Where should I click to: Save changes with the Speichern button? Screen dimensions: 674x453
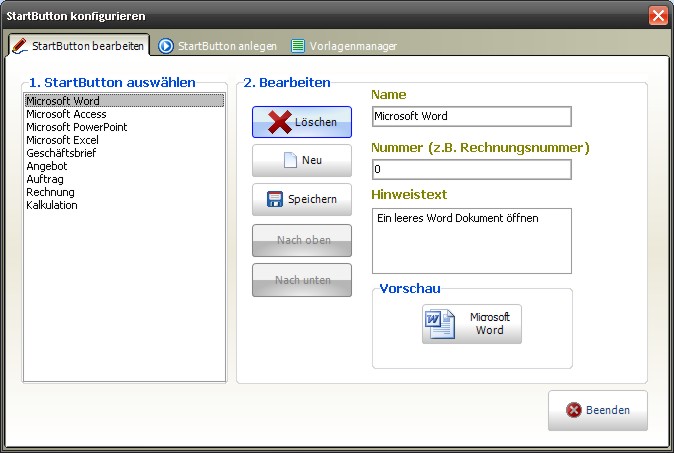click(x=302, y=199)
